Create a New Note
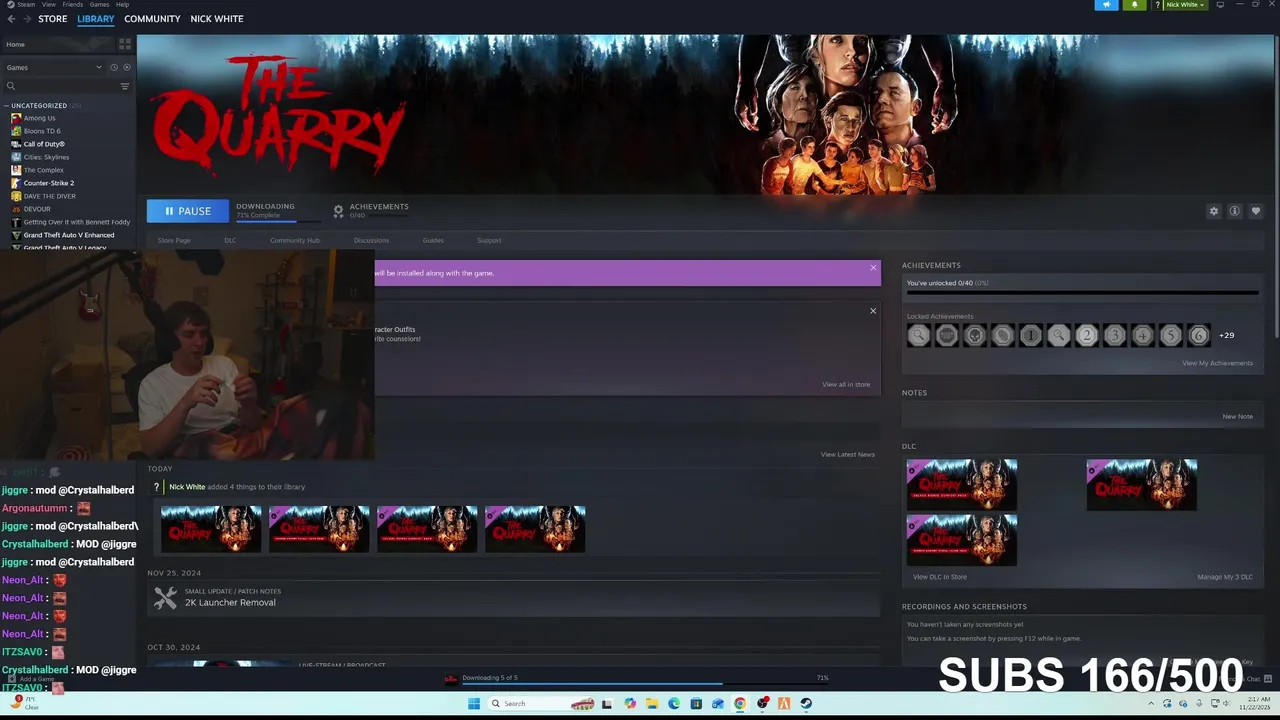 coord(1237,416)
